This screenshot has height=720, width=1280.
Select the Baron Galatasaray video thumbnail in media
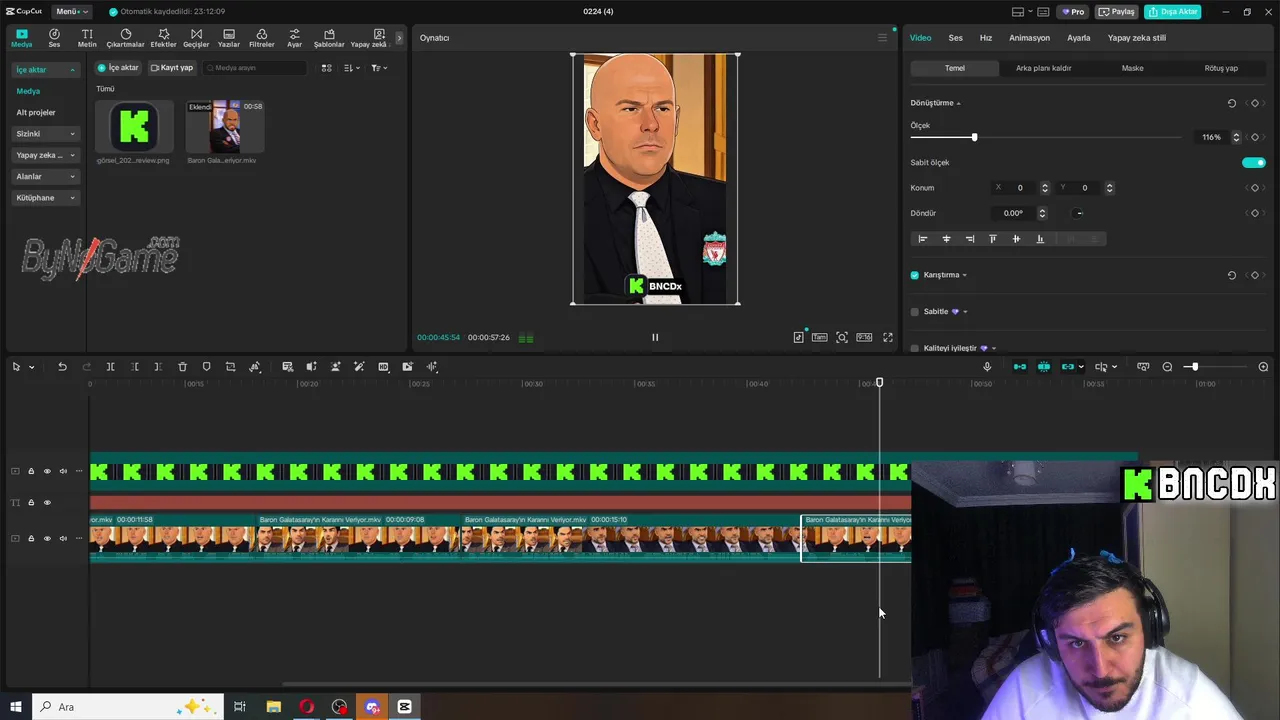coord(225,127)
